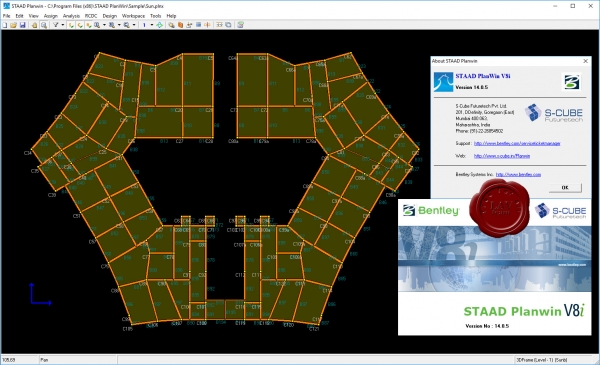Activate the zoom magnifier tool

(44, 25)
